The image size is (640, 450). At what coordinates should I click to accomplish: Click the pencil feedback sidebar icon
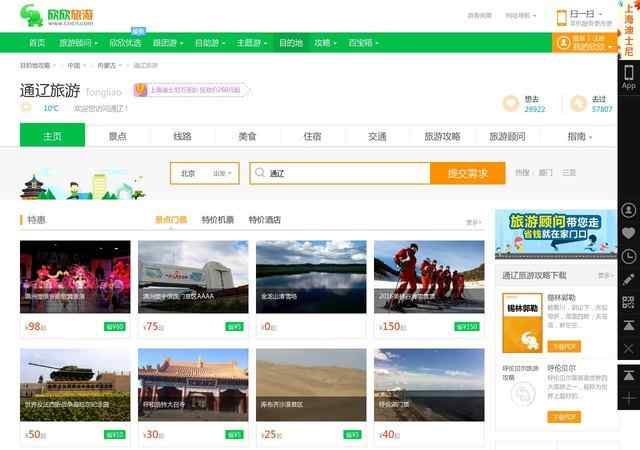tap(628, 279)
